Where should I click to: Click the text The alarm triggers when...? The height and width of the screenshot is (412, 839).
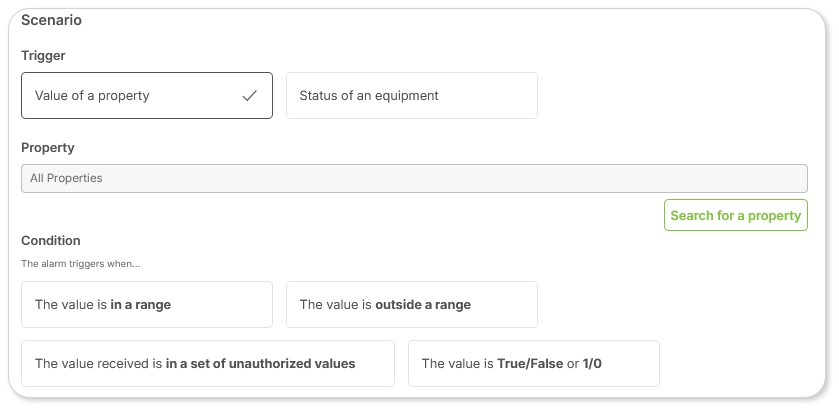[x=80, y=264]
